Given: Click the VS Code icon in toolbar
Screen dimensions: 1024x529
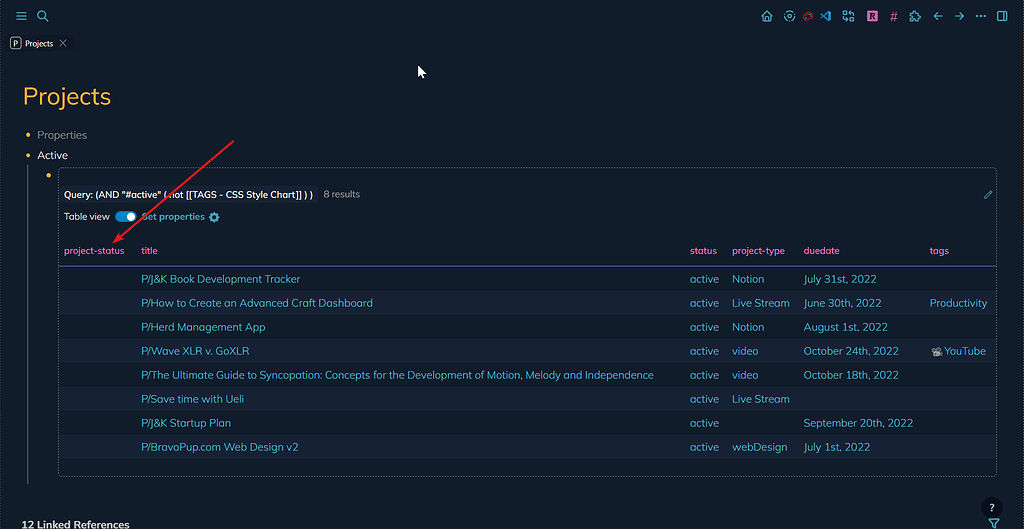Looking at the screenshot, I should [x=826, y=16].
